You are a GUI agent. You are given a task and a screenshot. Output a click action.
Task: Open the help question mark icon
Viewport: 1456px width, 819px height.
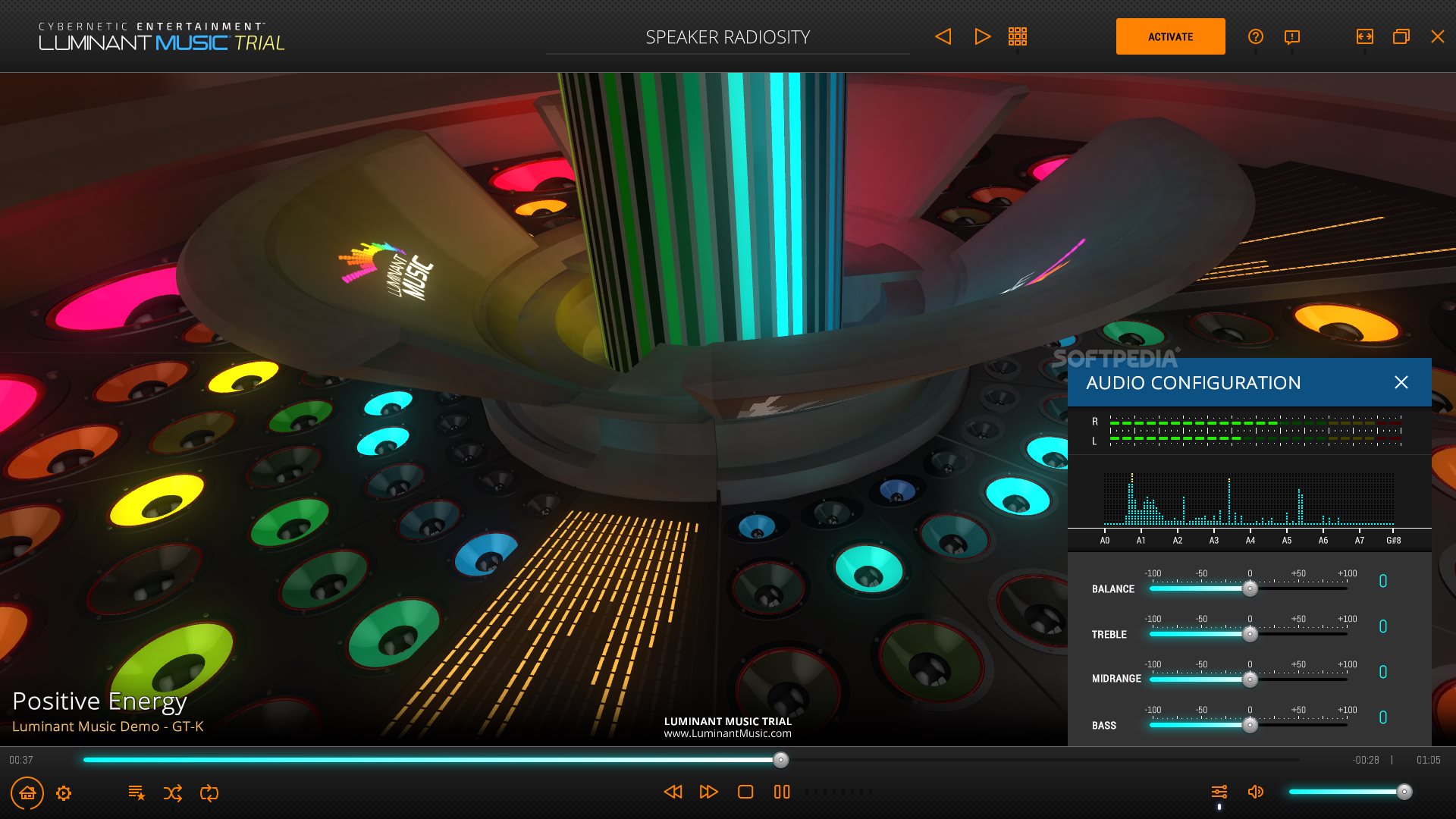pyautogui.click(x=1256, y=36)
